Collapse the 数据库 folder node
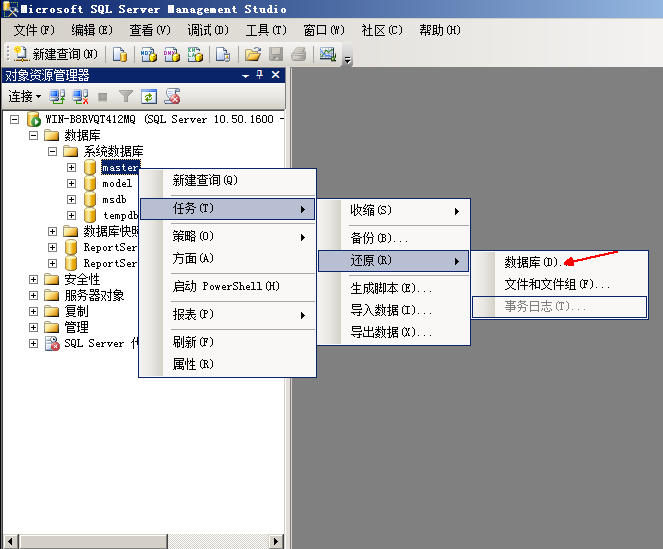 (33, 135)
